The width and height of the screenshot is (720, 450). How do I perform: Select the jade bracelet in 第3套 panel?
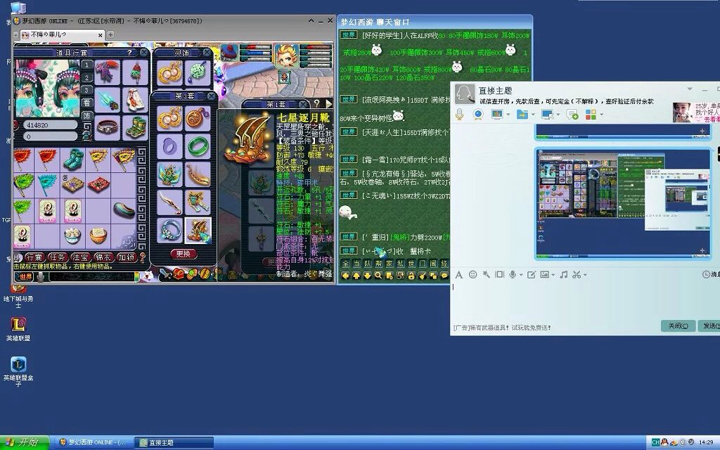coord(198,146)
